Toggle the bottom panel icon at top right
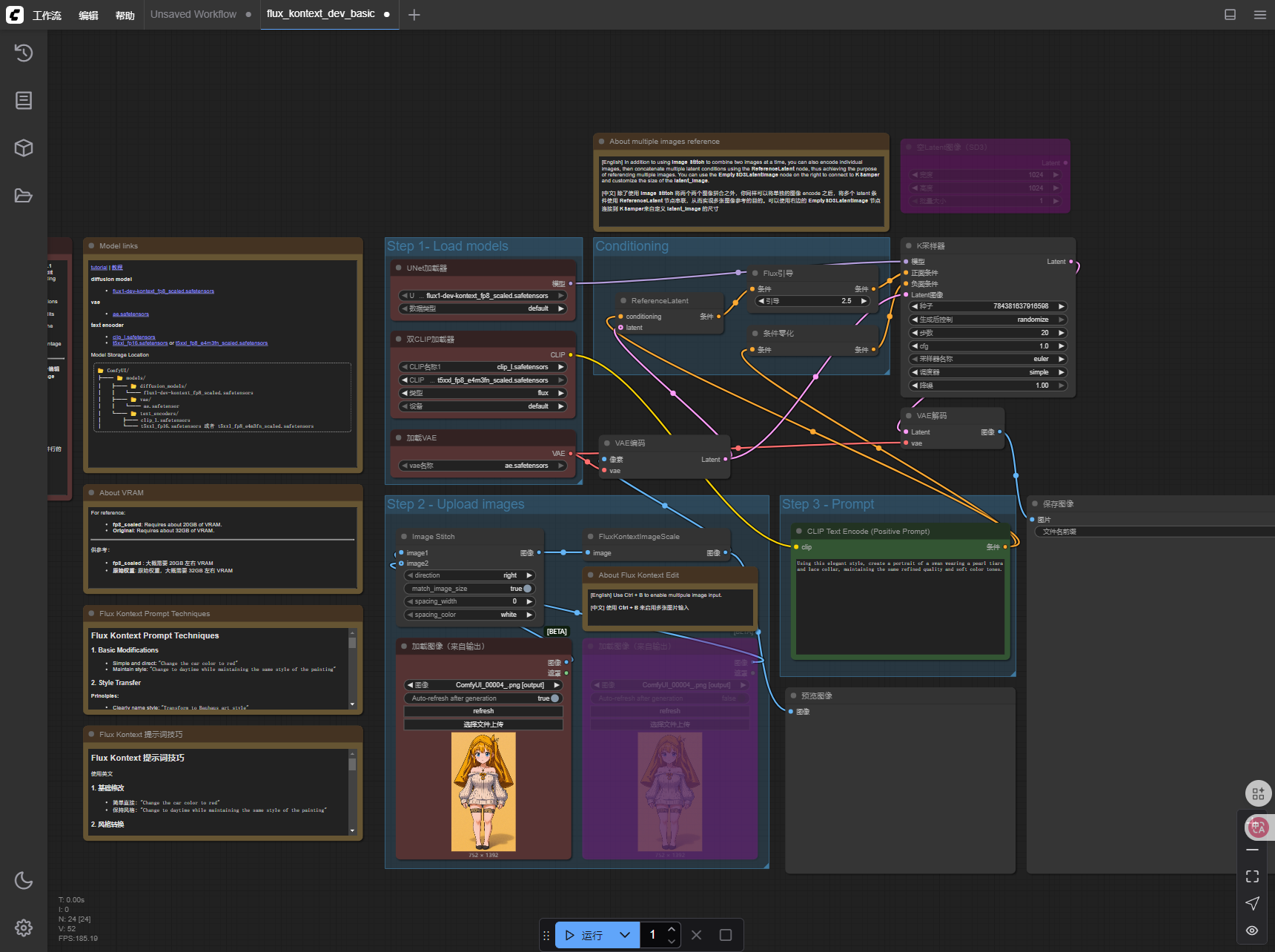Viewport: 1275px width, 952px height. (1230, 14)
